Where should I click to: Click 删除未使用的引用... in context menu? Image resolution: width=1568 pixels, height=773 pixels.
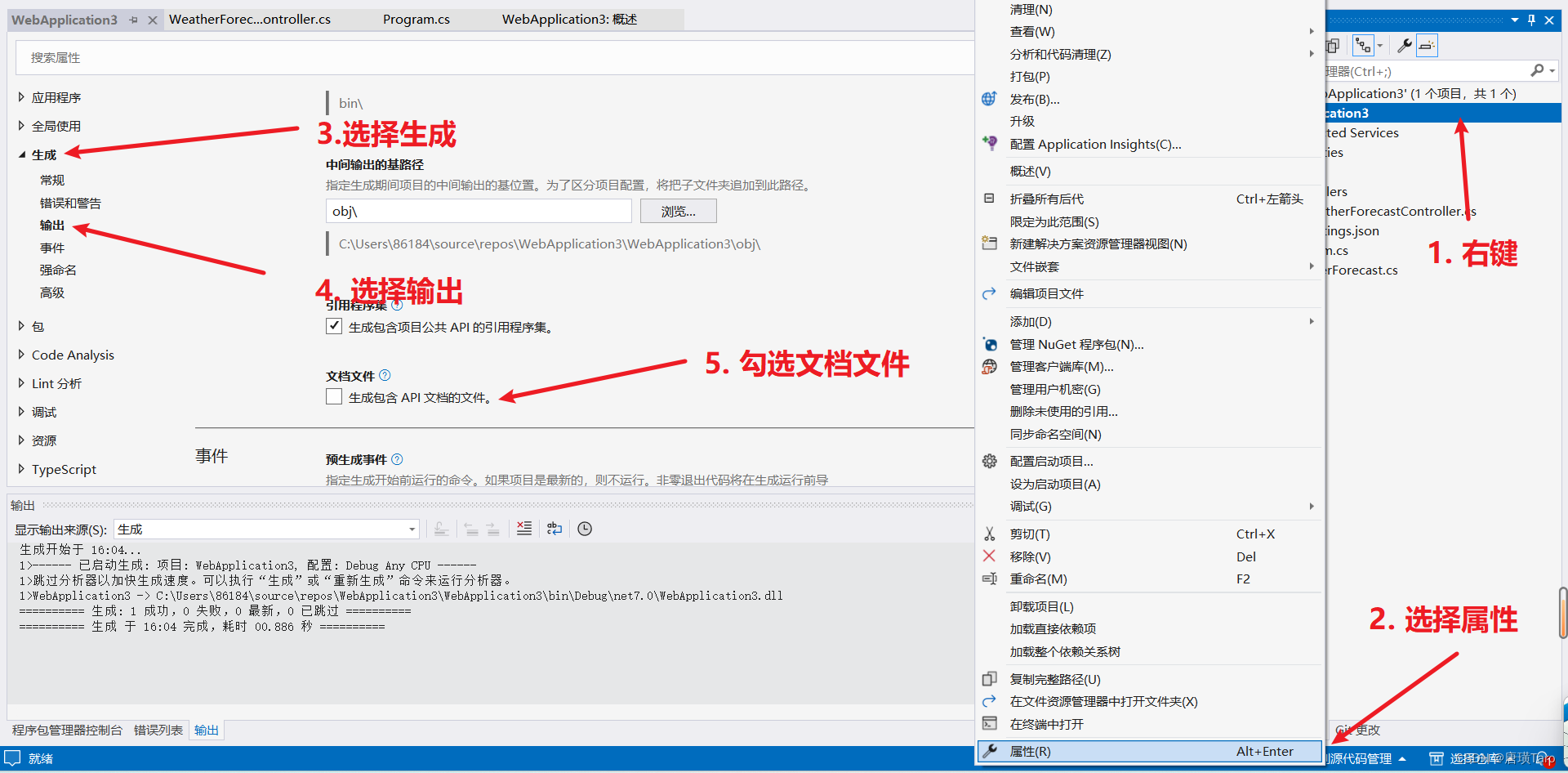1149,411
